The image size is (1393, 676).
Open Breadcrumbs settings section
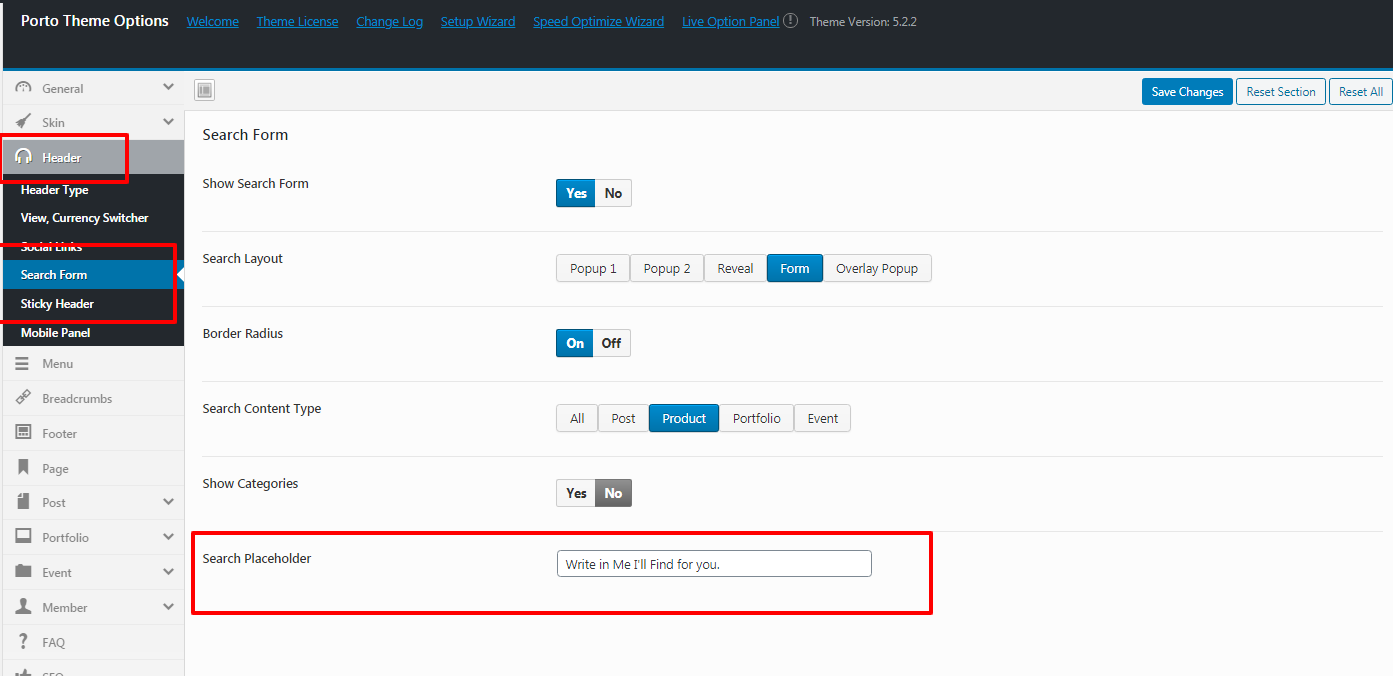click(92, 398)
